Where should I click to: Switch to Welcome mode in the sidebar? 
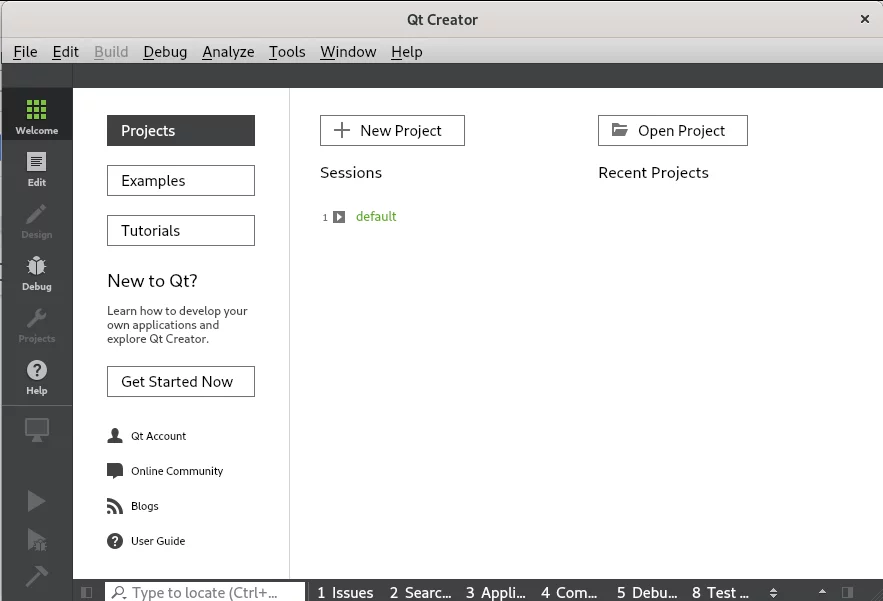(x=37, y=114)
